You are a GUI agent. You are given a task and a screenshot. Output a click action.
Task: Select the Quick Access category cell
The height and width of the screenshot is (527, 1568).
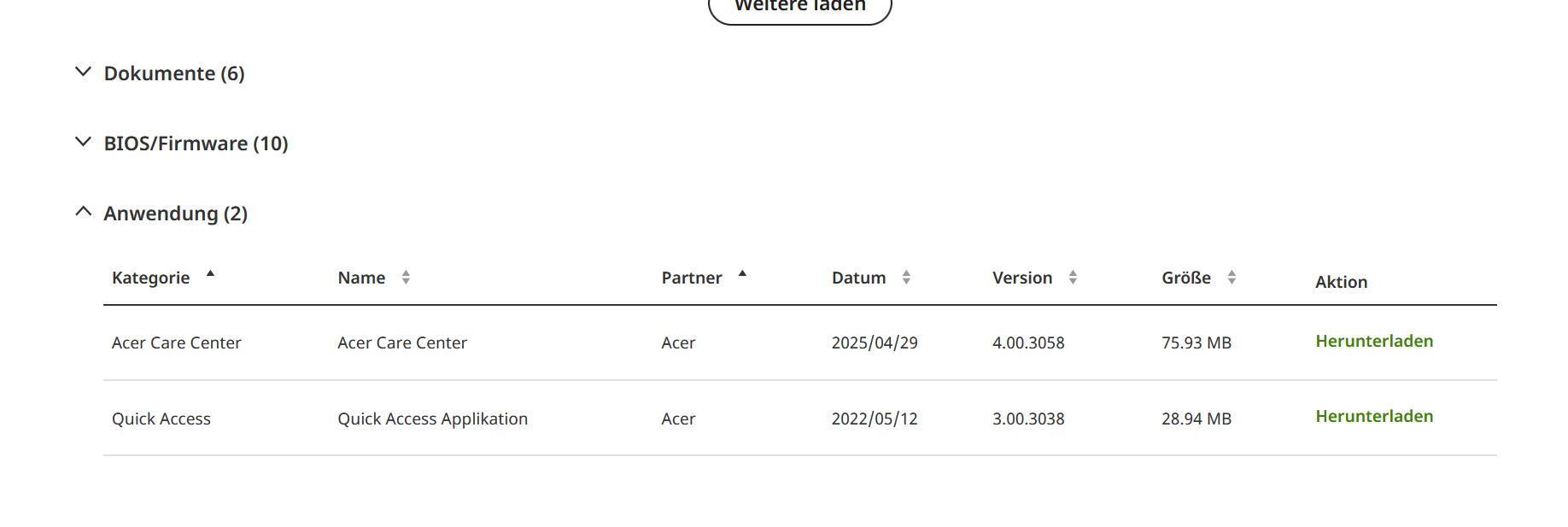coord(161,419)
